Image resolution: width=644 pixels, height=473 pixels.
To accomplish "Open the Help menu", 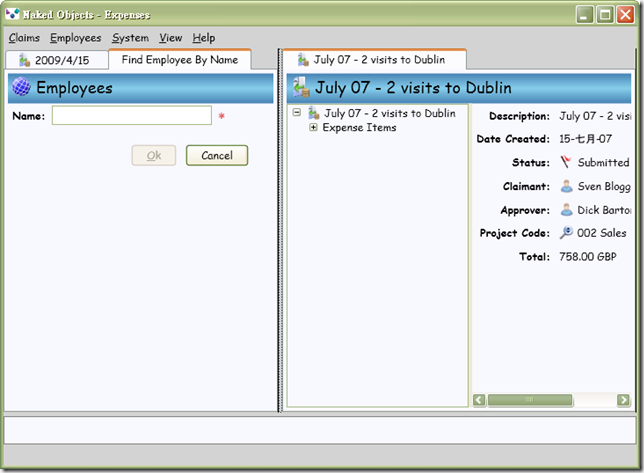I will pyautogui.click(x=204, y=38).
